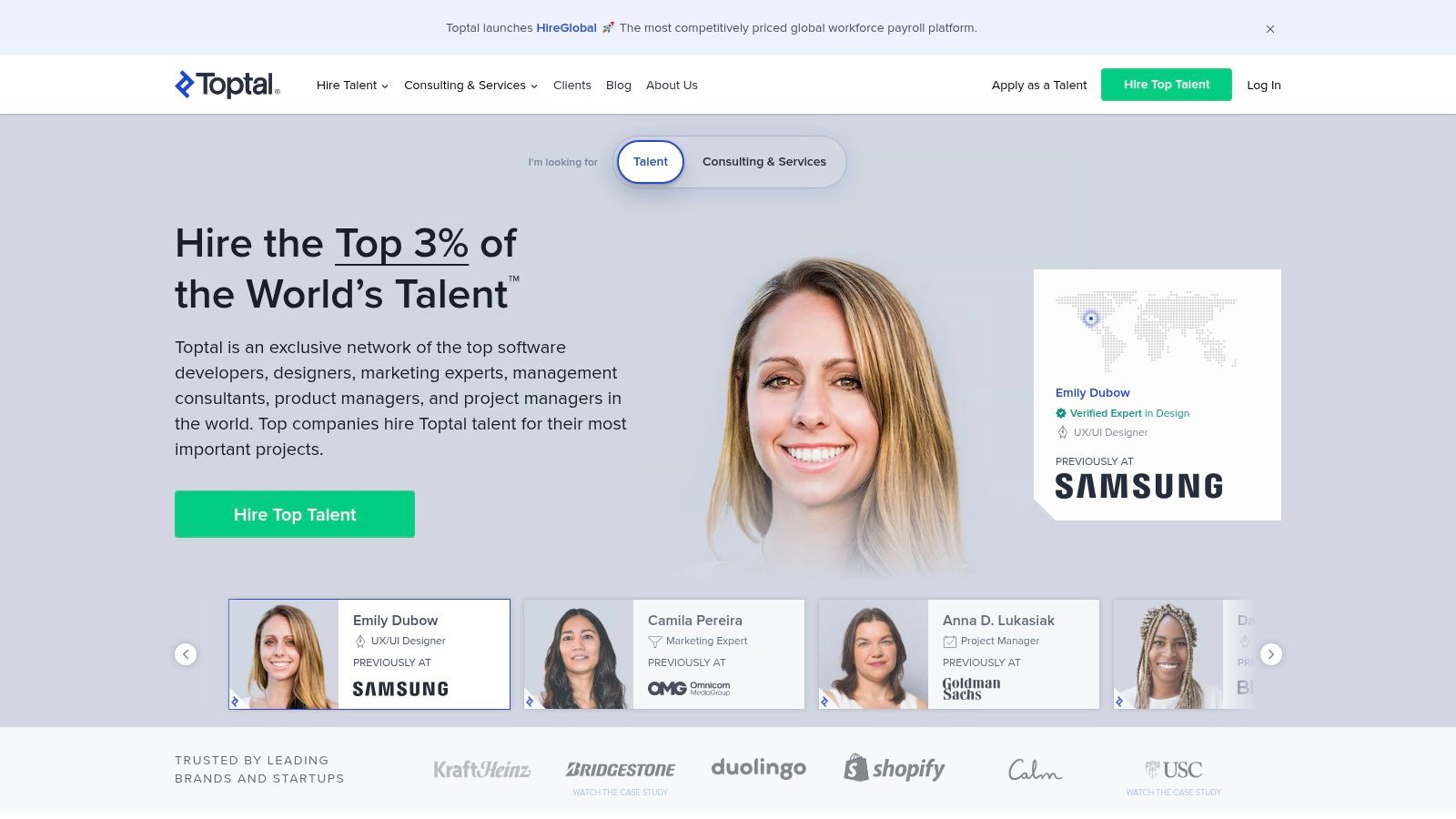
Task: Click the Toptal logo in header
Action: 227,85
